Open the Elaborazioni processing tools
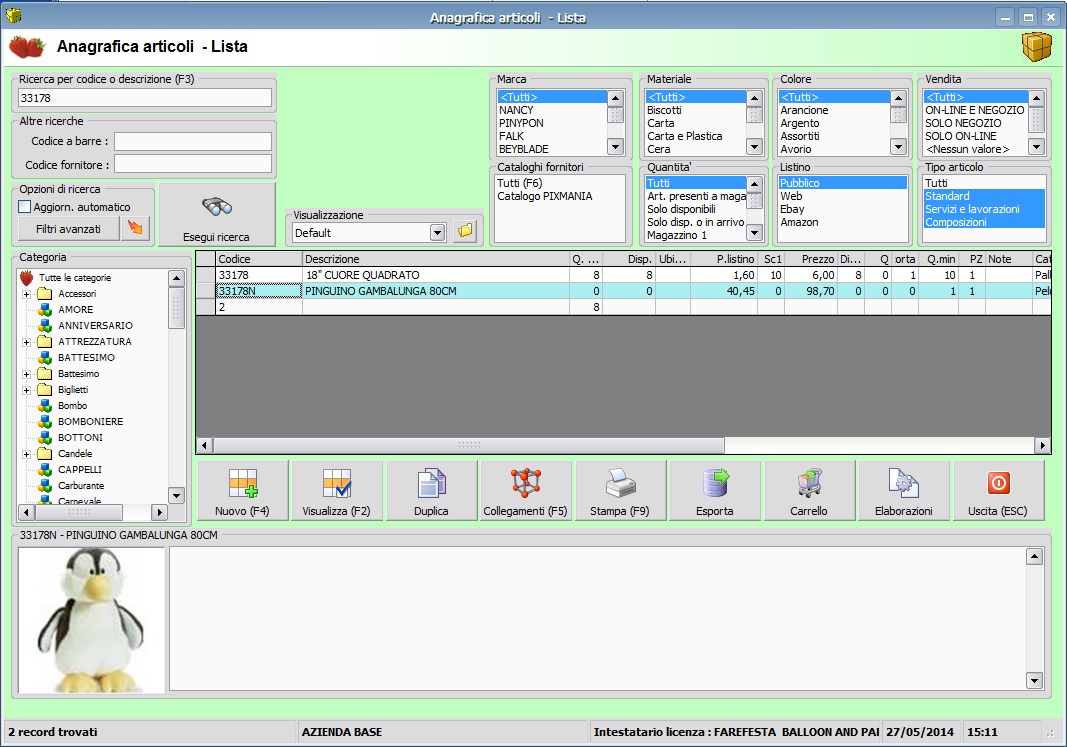 coord(903,491)
